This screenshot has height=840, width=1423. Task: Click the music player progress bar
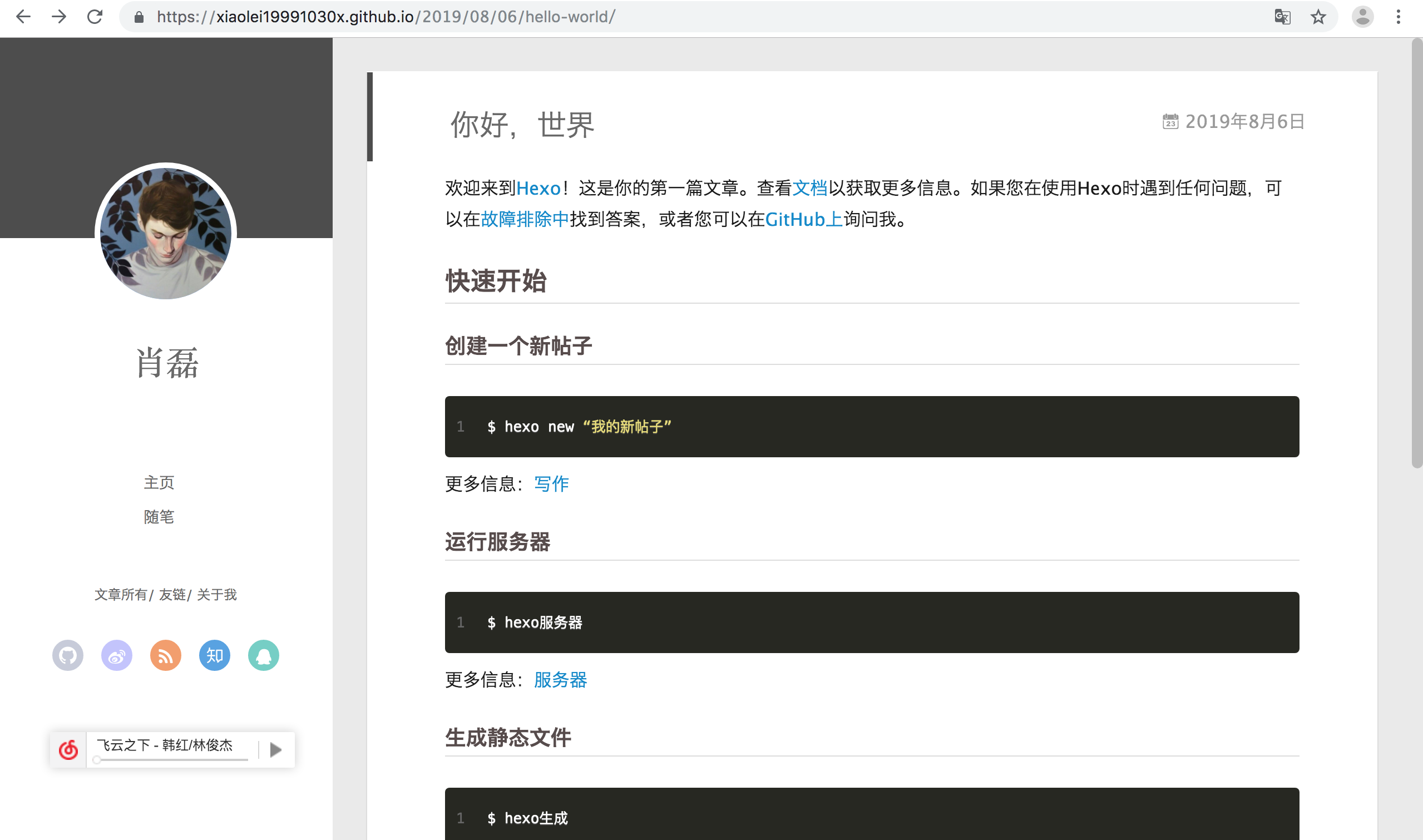(172, 760)
